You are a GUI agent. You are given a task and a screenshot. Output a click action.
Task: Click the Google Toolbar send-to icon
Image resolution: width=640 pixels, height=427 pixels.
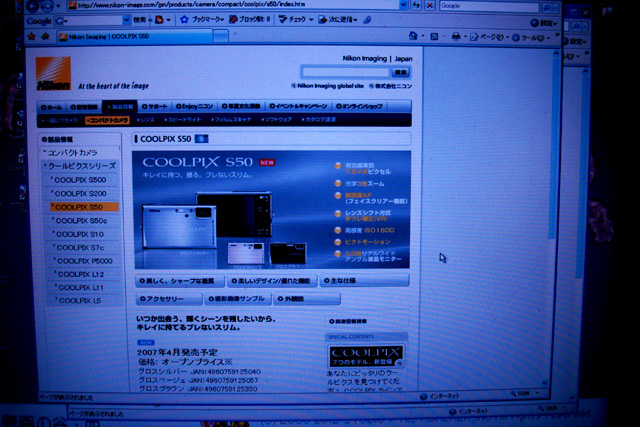point(322,19)
